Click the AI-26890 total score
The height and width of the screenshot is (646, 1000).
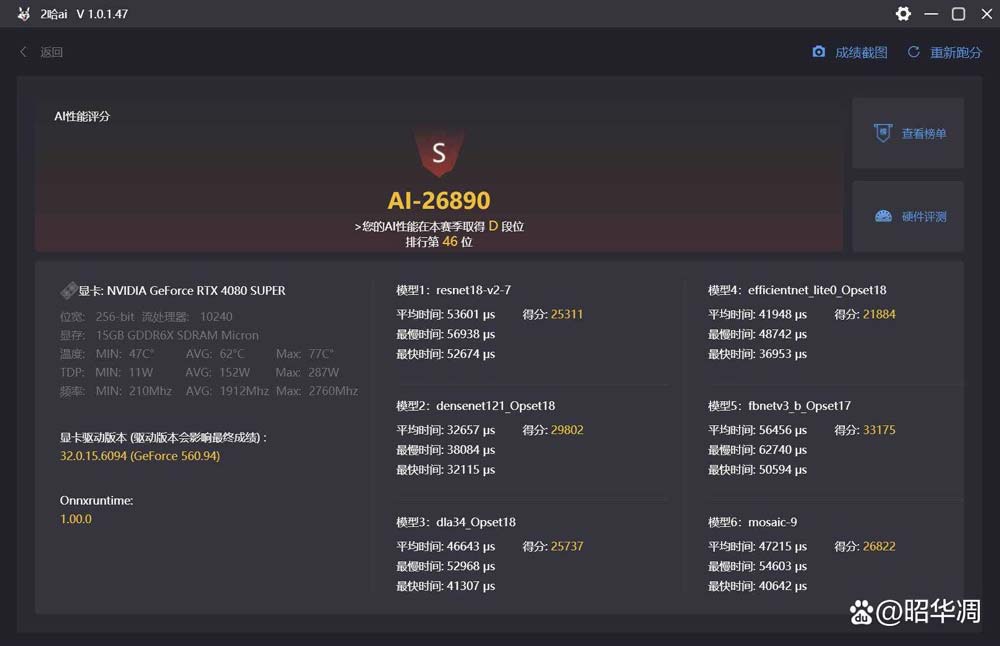coord(438,201)
